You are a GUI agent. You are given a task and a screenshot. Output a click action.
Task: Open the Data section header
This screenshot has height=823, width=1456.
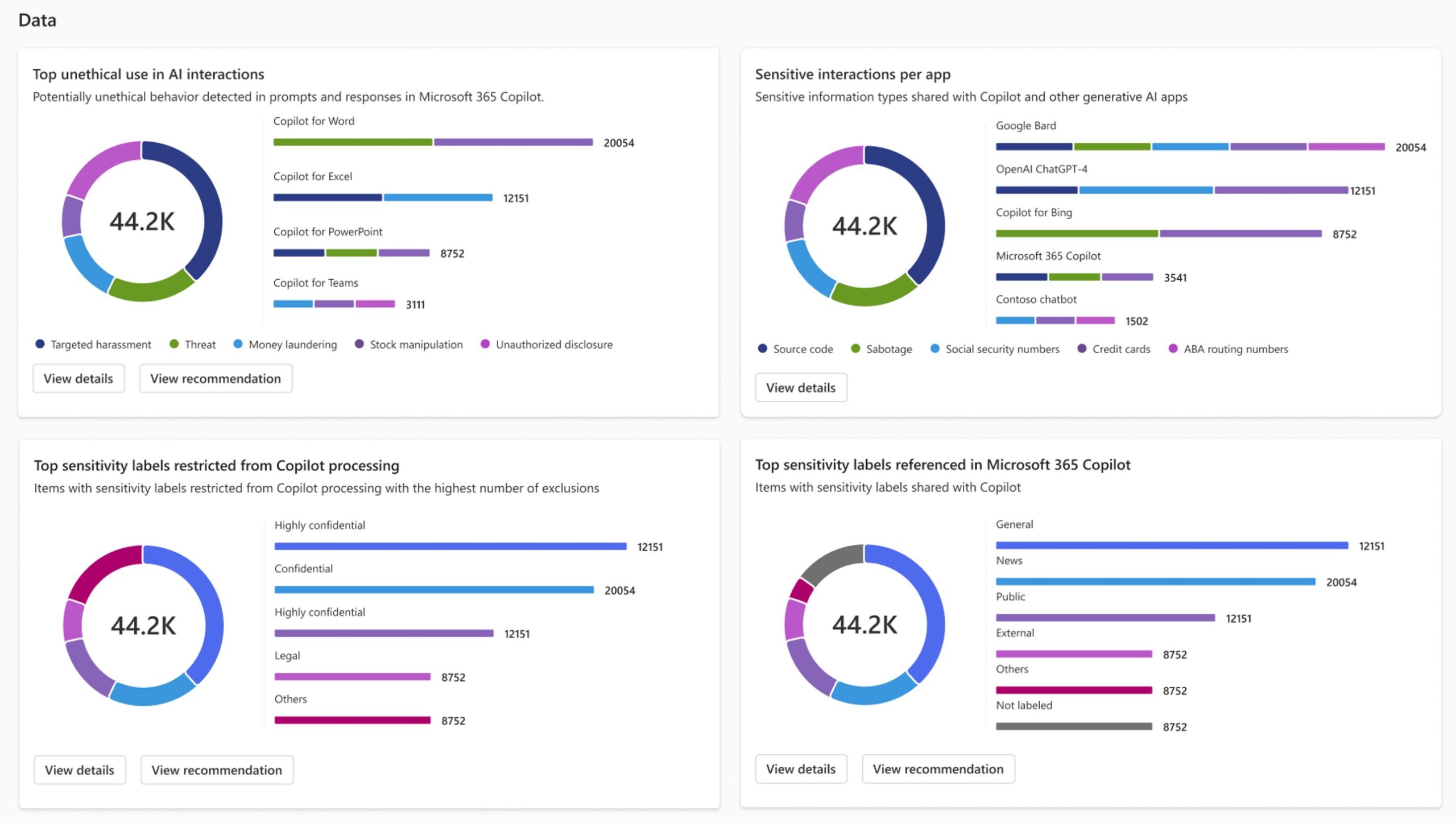[x=36, y=20]
